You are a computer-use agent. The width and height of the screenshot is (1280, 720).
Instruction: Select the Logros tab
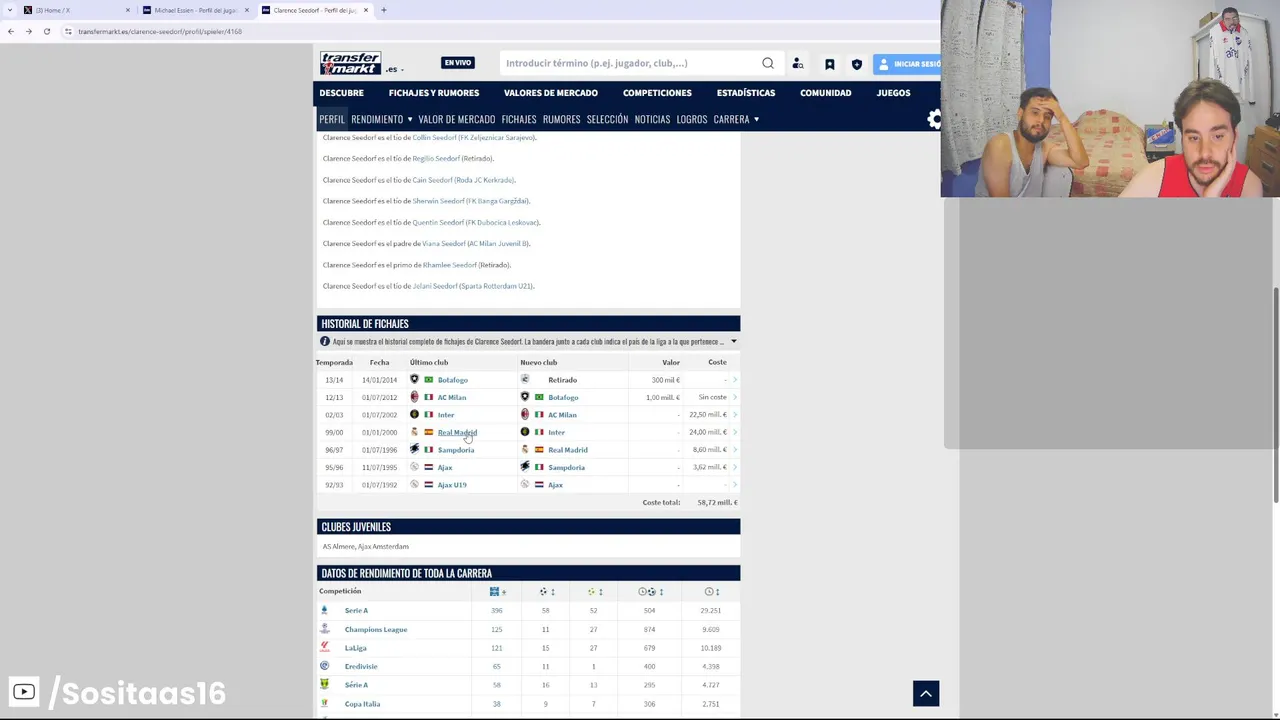click(x=692, y=119)
